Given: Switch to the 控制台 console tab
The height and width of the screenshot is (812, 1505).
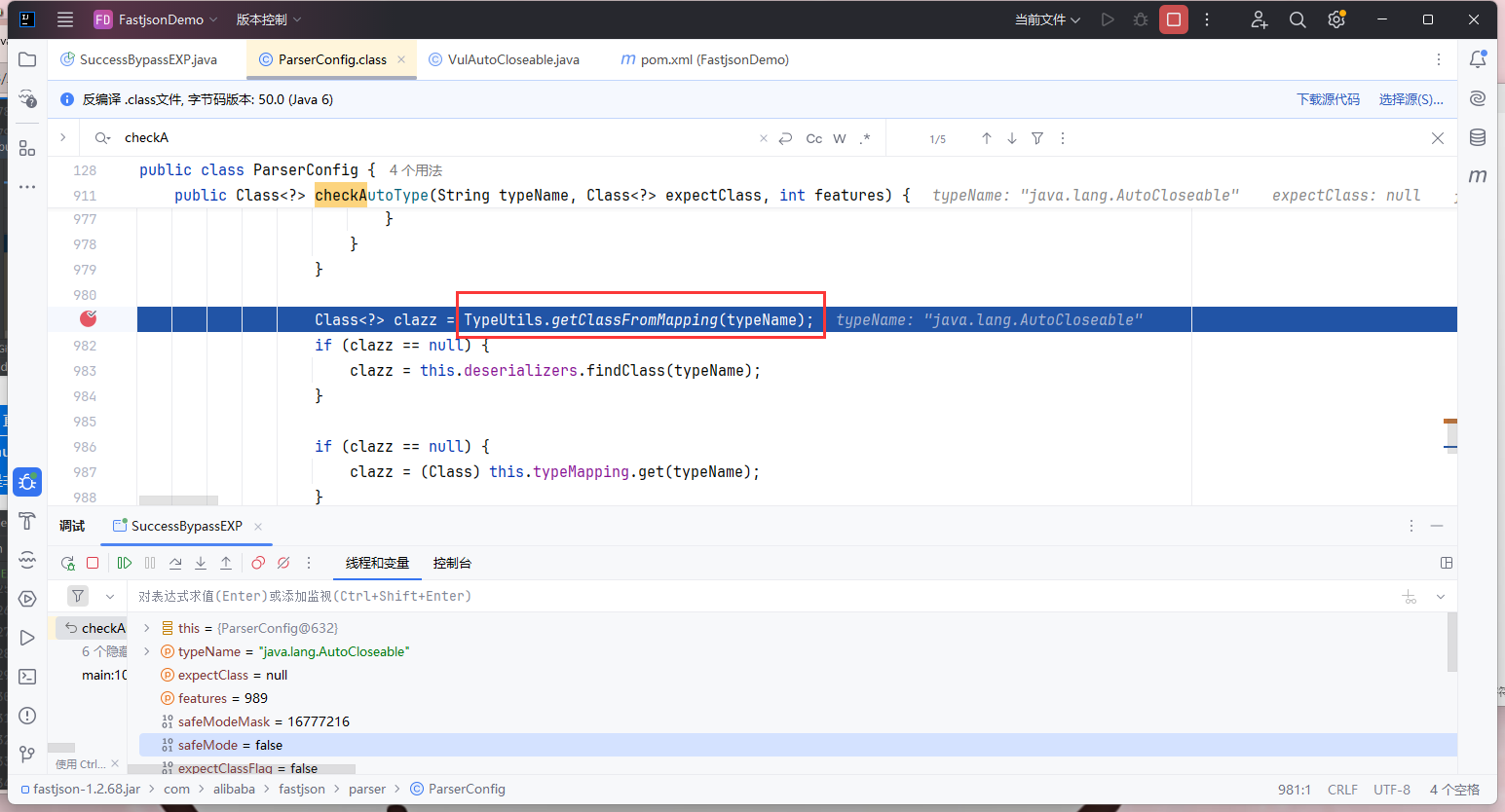Looking at the screenshot, I should coord(452,563).
